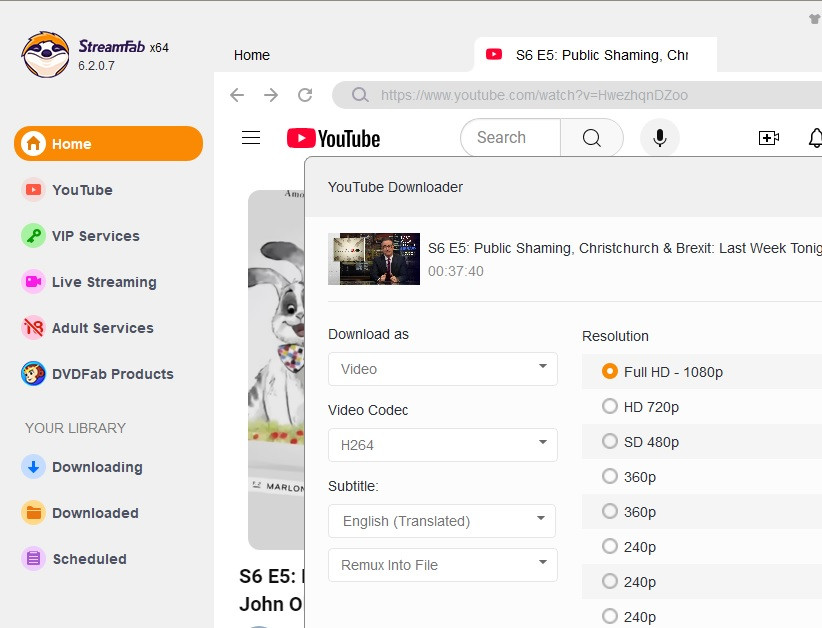Click the YouTube Search field
Screen dimensions: 822x628
point(510,137)
